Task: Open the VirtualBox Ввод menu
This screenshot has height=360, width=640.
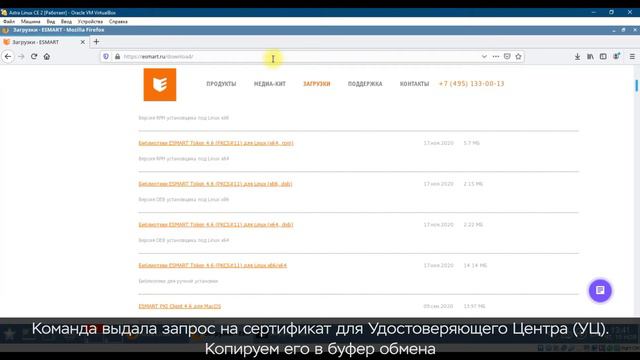Action: 66,22
